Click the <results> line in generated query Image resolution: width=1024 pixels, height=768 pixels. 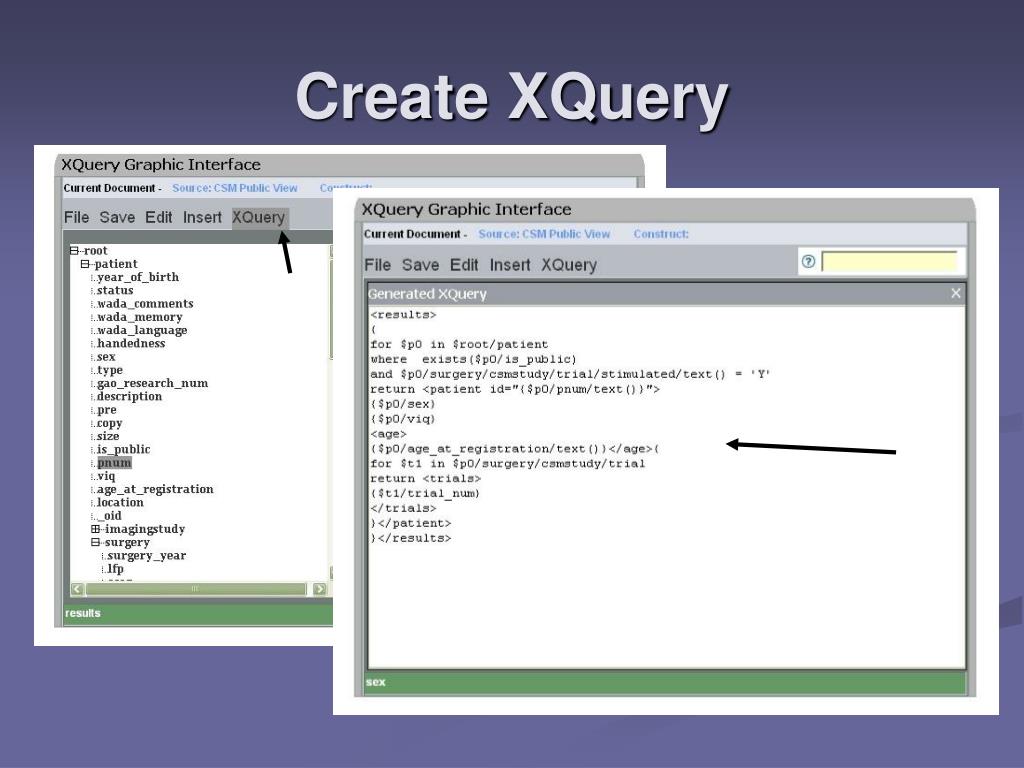(x=403, y=315)
